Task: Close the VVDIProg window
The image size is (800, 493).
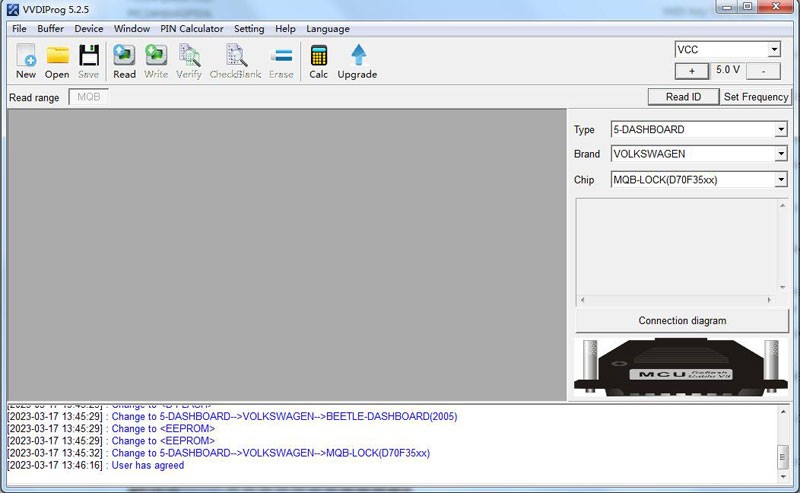Action: tap(776, 7)
